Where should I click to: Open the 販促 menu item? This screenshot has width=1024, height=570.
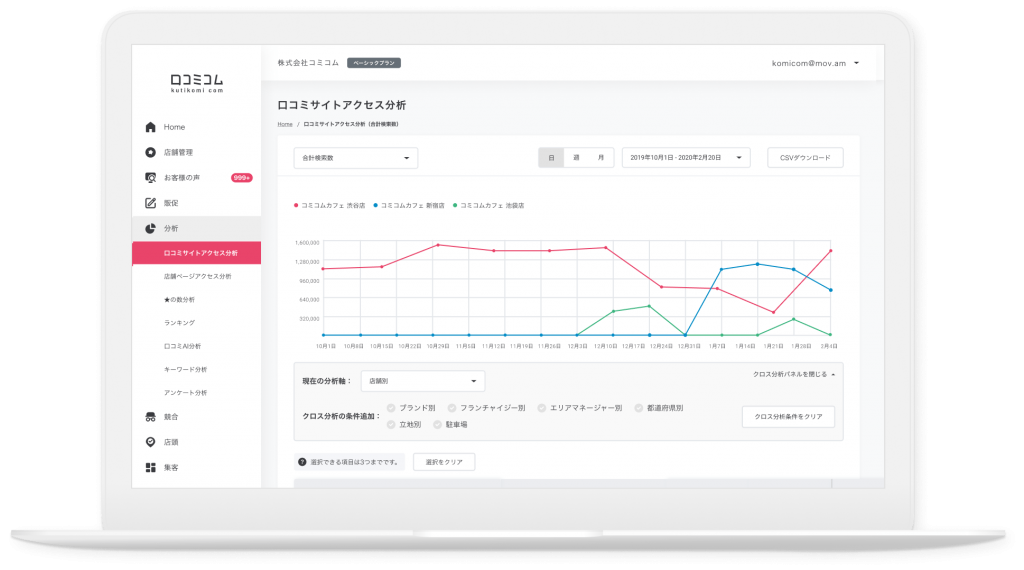pyautogui.click(x=197, y=203)
